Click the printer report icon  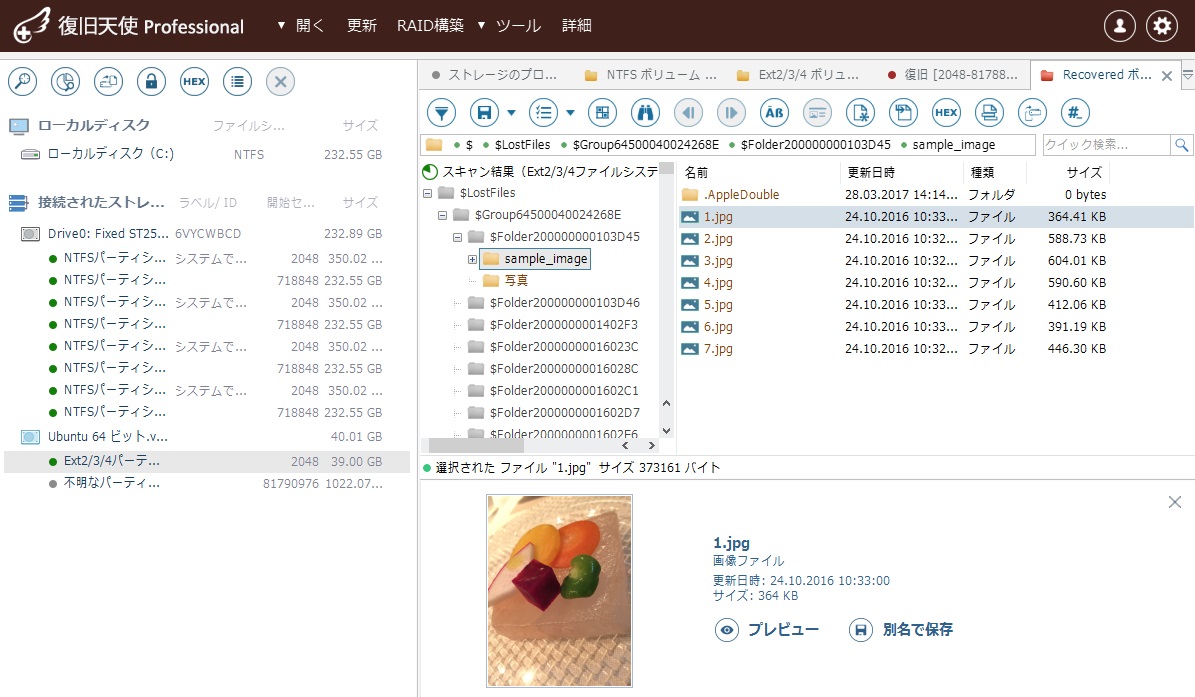(989, 113)
